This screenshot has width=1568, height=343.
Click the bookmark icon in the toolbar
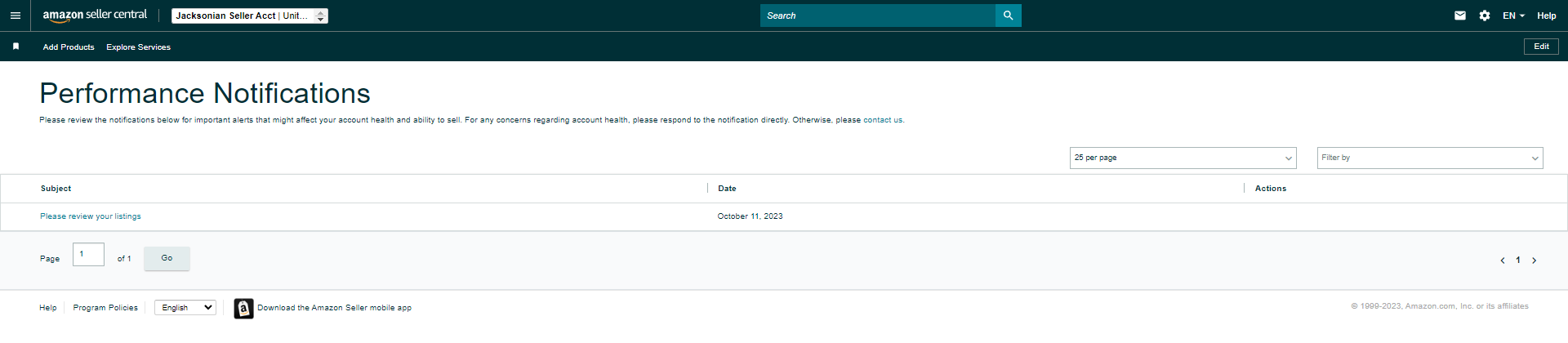click(x=16, y=47)
